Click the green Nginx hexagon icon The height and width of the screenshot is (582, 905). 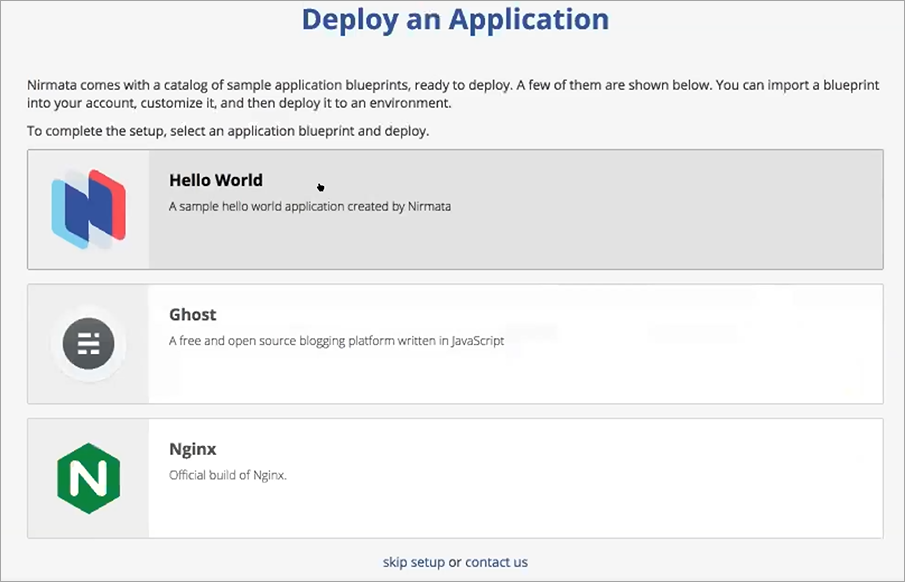click(x=88, y=478)
